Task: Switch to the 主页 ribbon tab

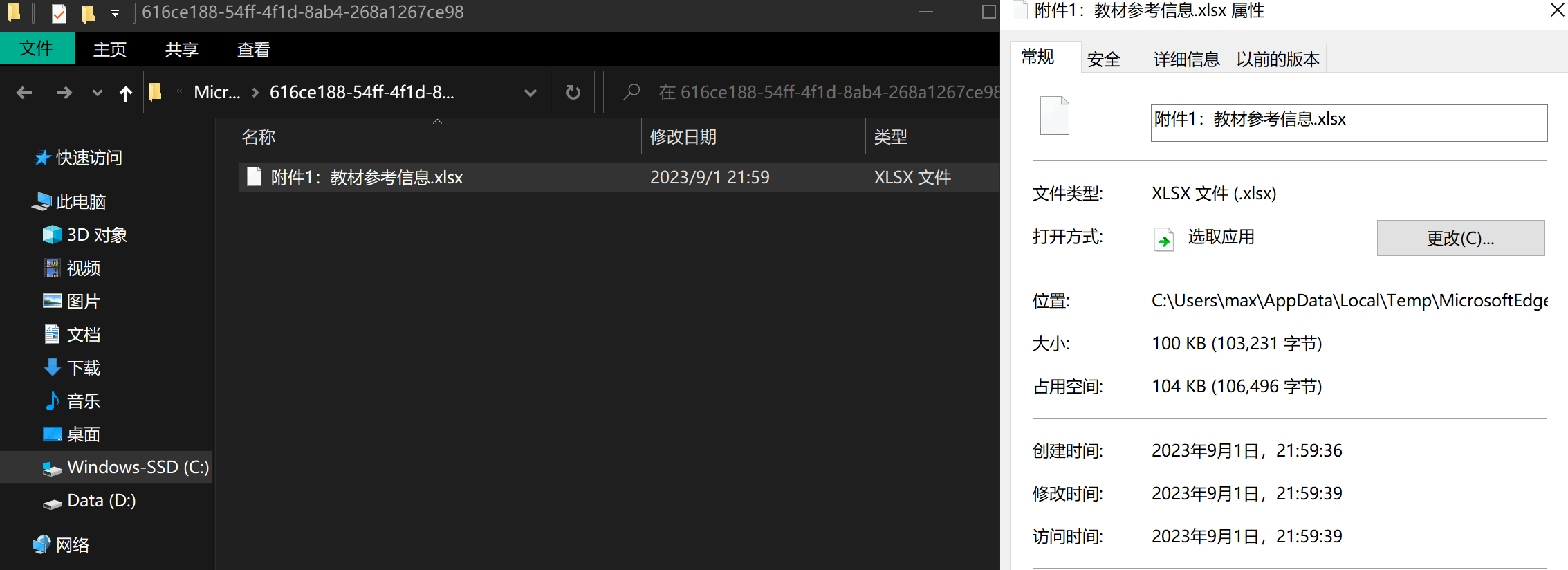Action: [110, 49]
